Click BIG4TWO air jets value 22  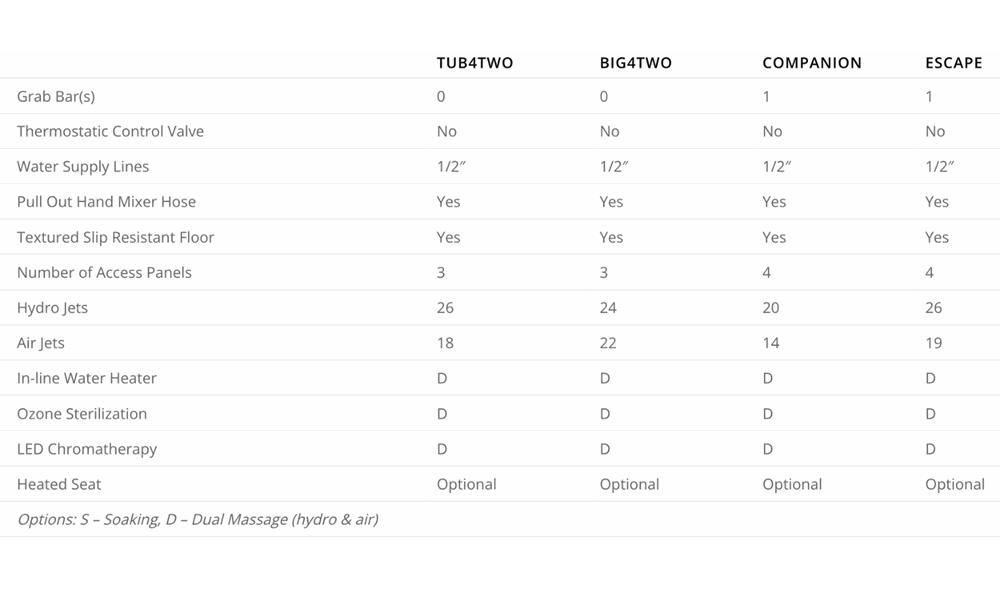608,343
